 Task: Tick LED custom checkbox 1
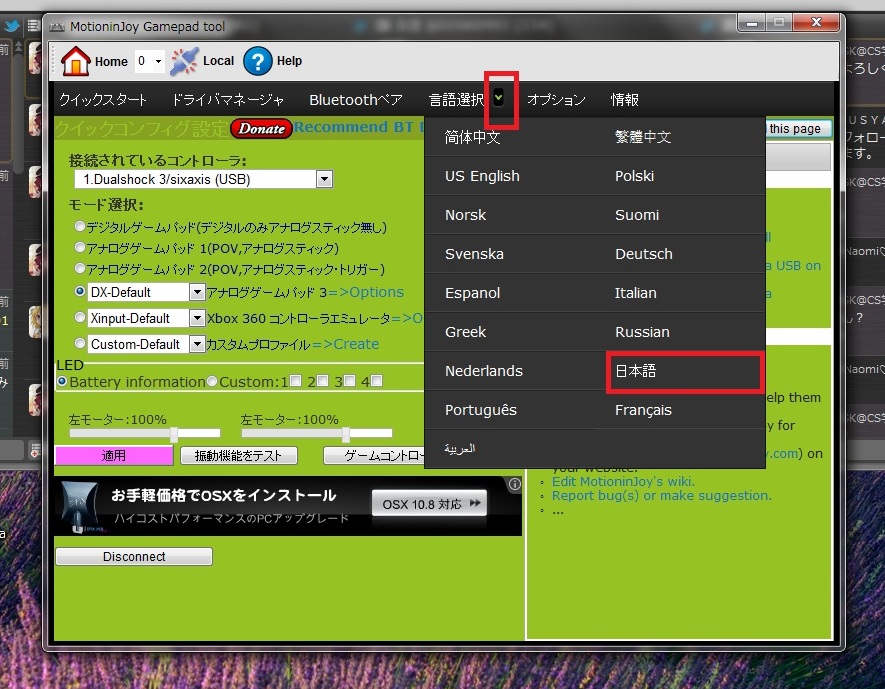click(295, 381)
